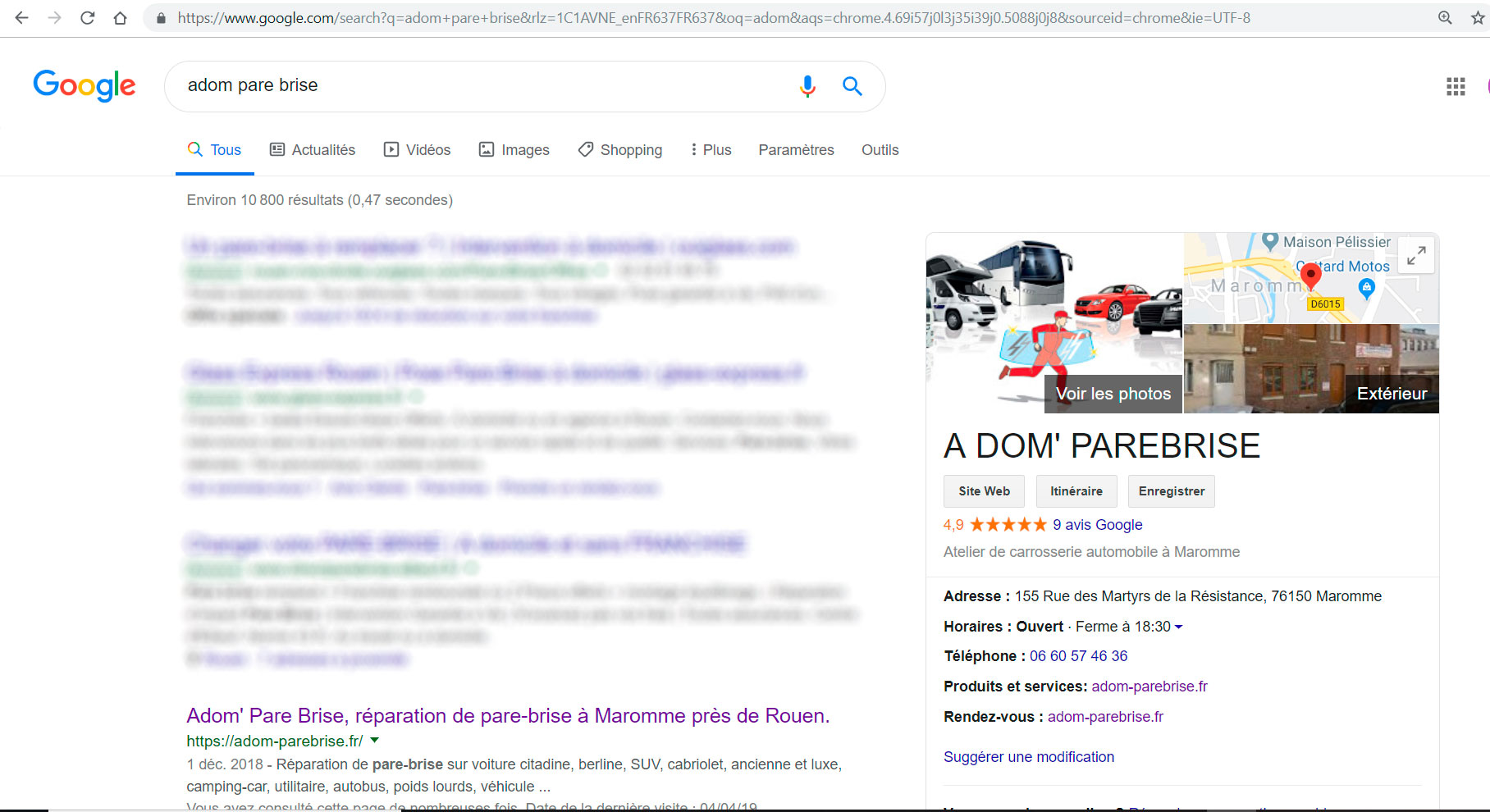This screenshot has width=1490, height=812.
Task: Open the 9 avis Google reviews link
Action: coord(1098,525)
